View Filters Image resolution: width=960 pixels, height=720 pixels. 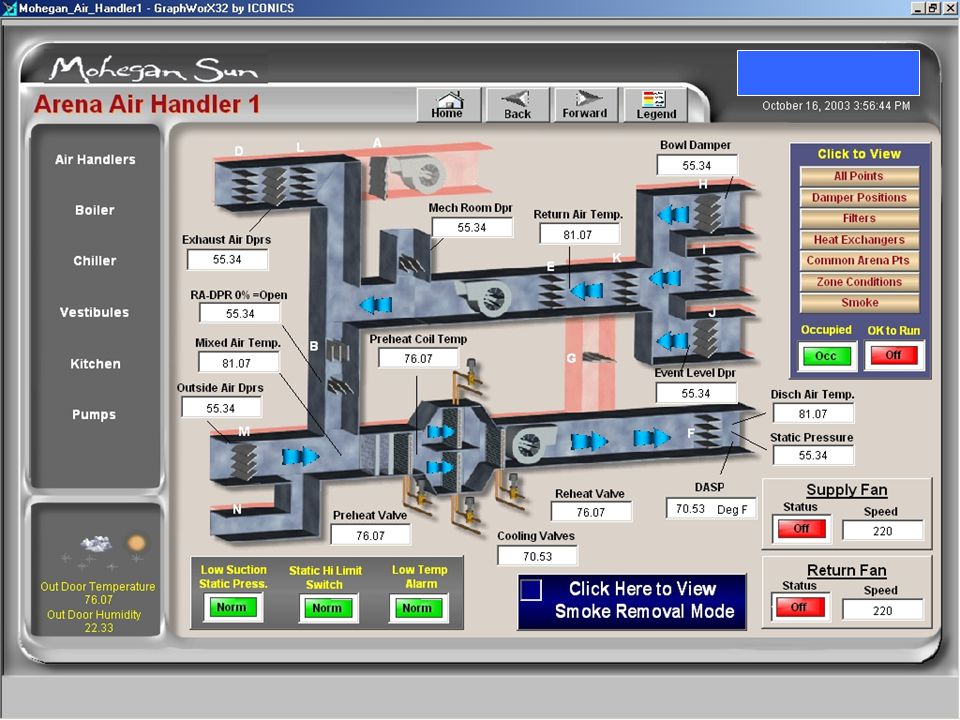pyautogui.click(x=859, y=219)
